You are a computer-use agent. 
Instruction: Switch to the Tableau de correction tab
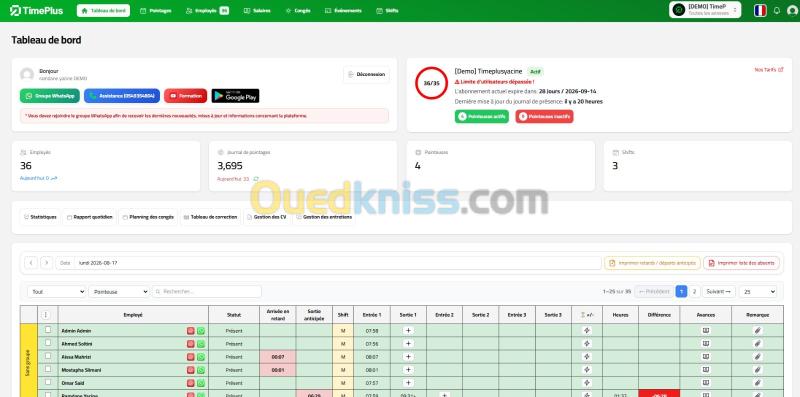point(211,217)
